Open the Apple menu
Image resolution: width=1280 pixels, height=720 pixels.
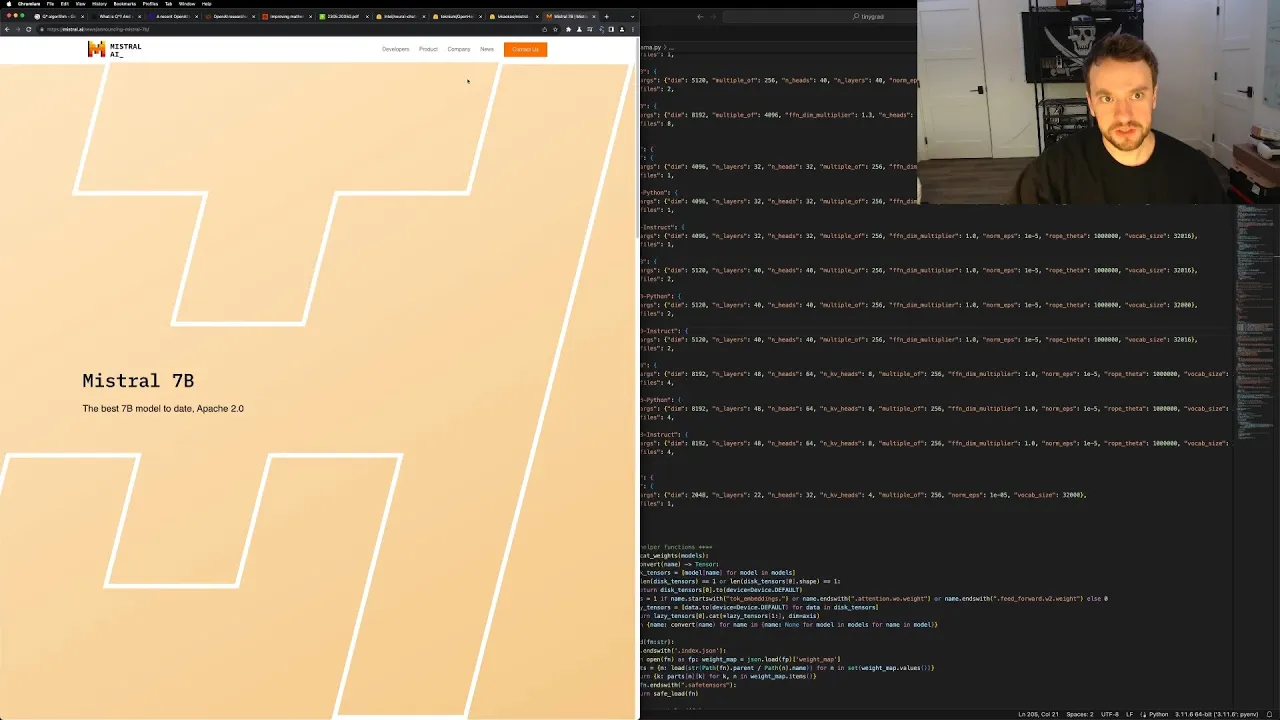[x=7, y=4]
